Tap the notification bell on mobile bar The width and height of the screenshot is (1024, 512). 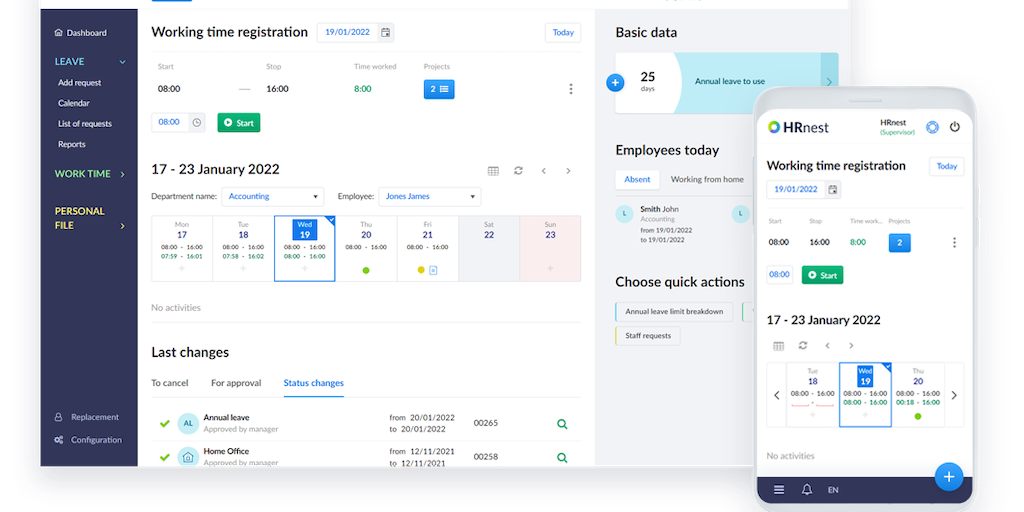coord(806,490)
